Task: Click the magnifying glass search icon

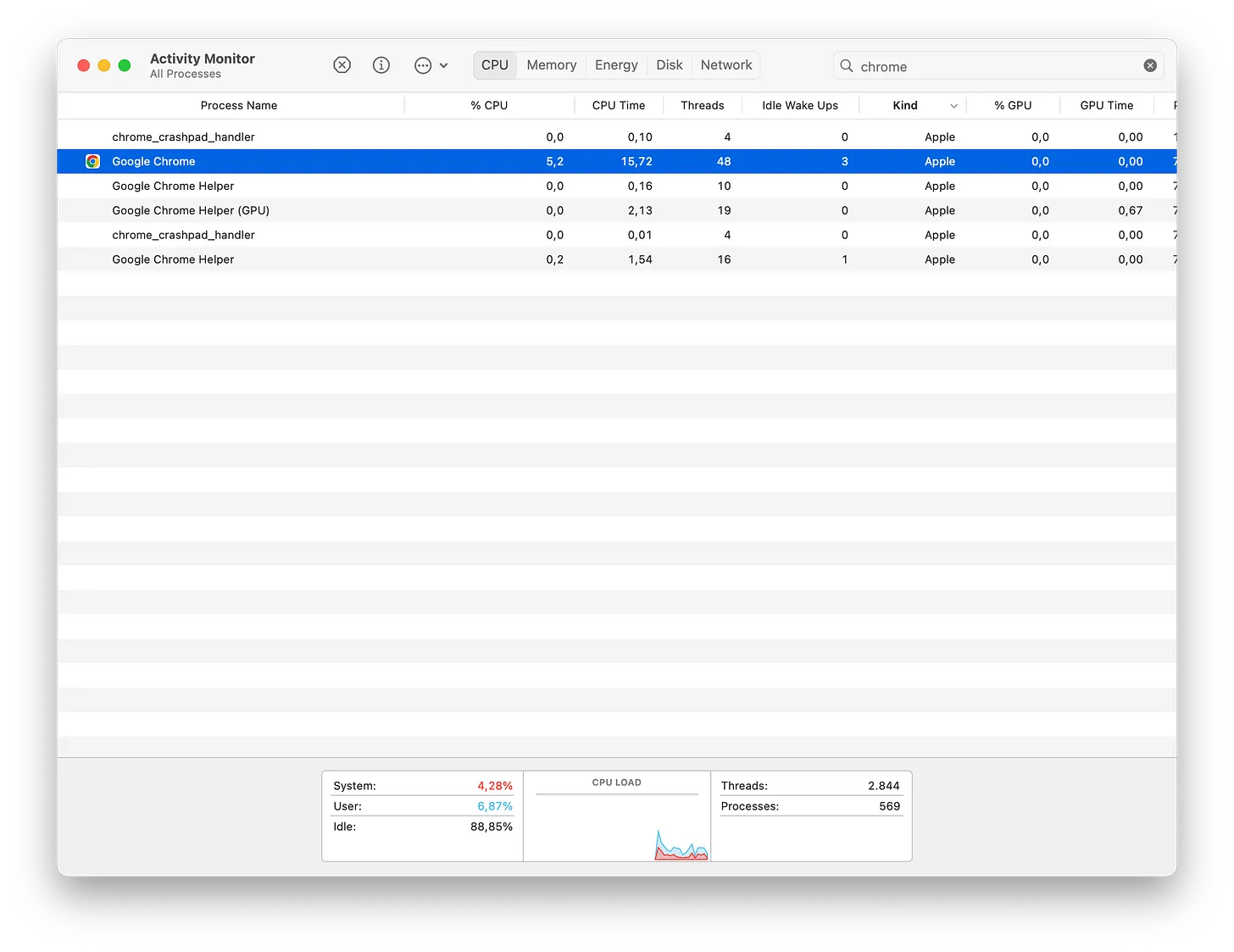Action: pyautogui.click(x=846, y=65)
